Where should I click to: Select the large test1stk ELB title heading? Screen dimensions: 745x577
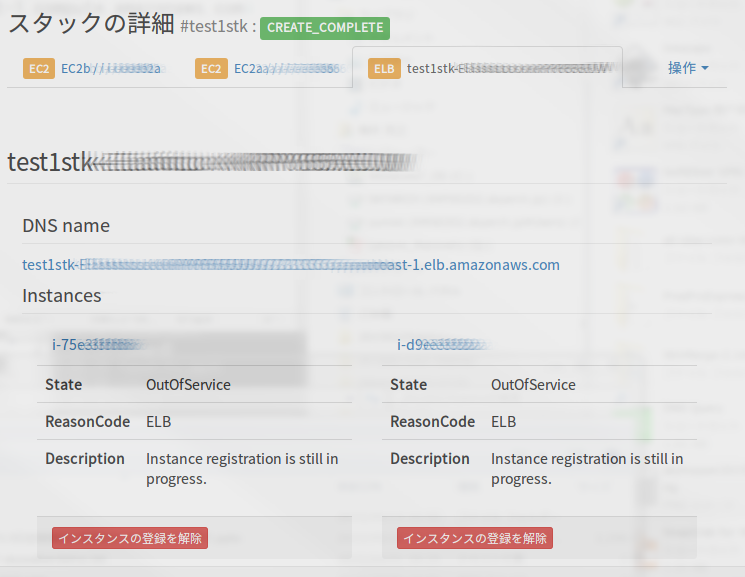(211, 162)
